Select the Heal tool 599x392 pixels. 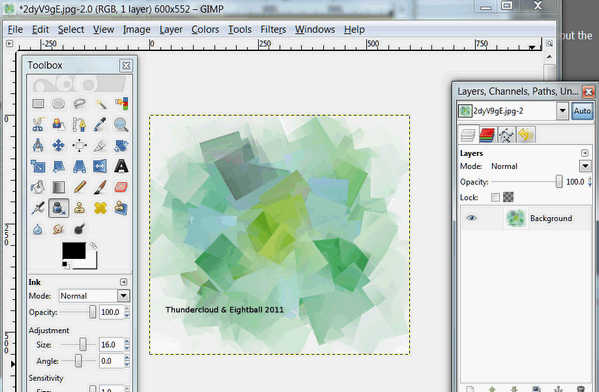click(x=100, y=208)
